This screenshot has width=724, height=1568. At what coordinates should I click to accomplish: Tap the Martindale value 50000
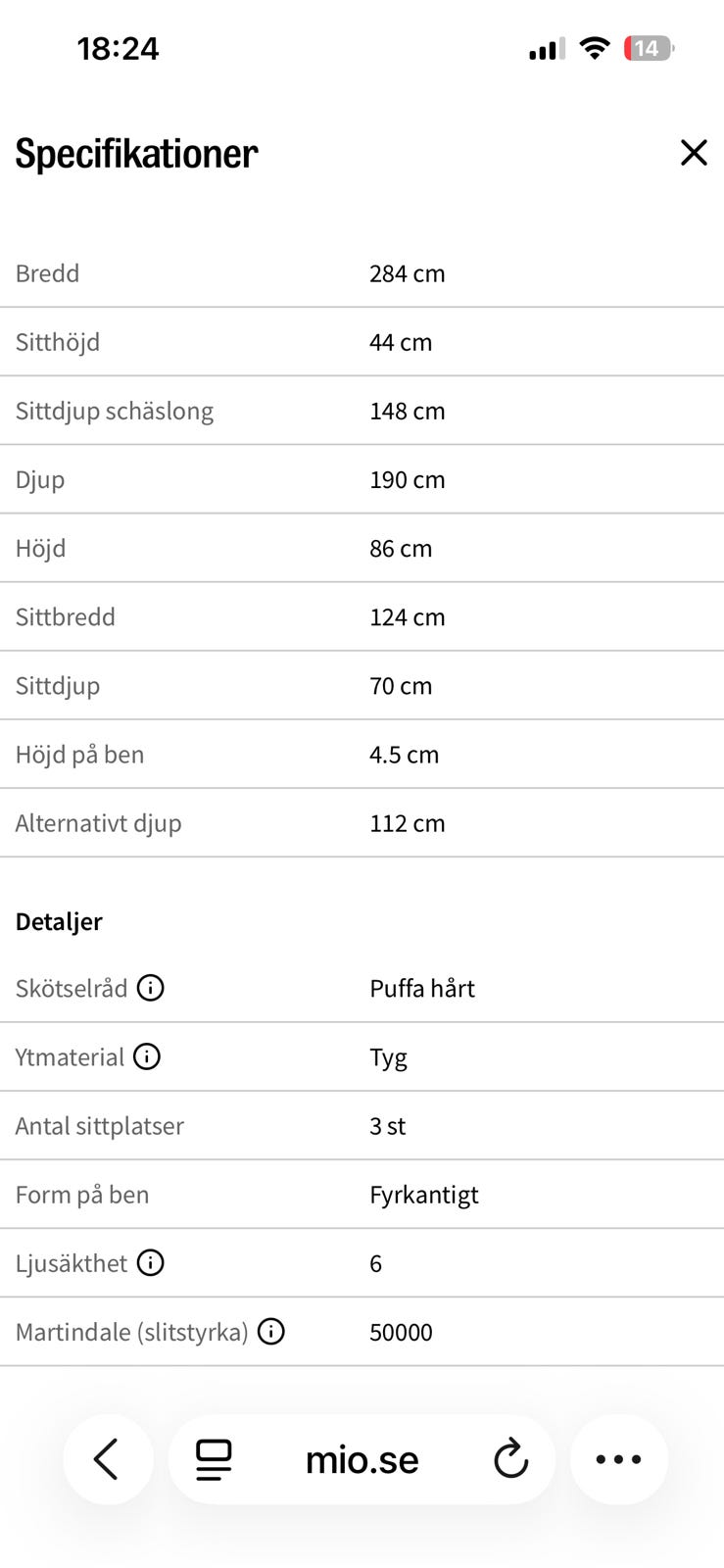(x=401, y=1332)
